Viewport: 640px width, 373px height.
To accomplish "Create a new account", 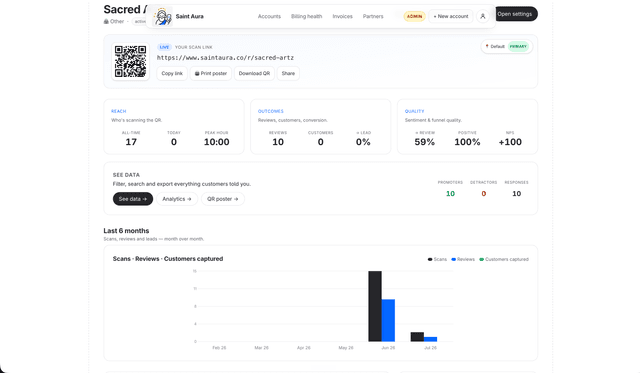I will click(x=451, y=16).
